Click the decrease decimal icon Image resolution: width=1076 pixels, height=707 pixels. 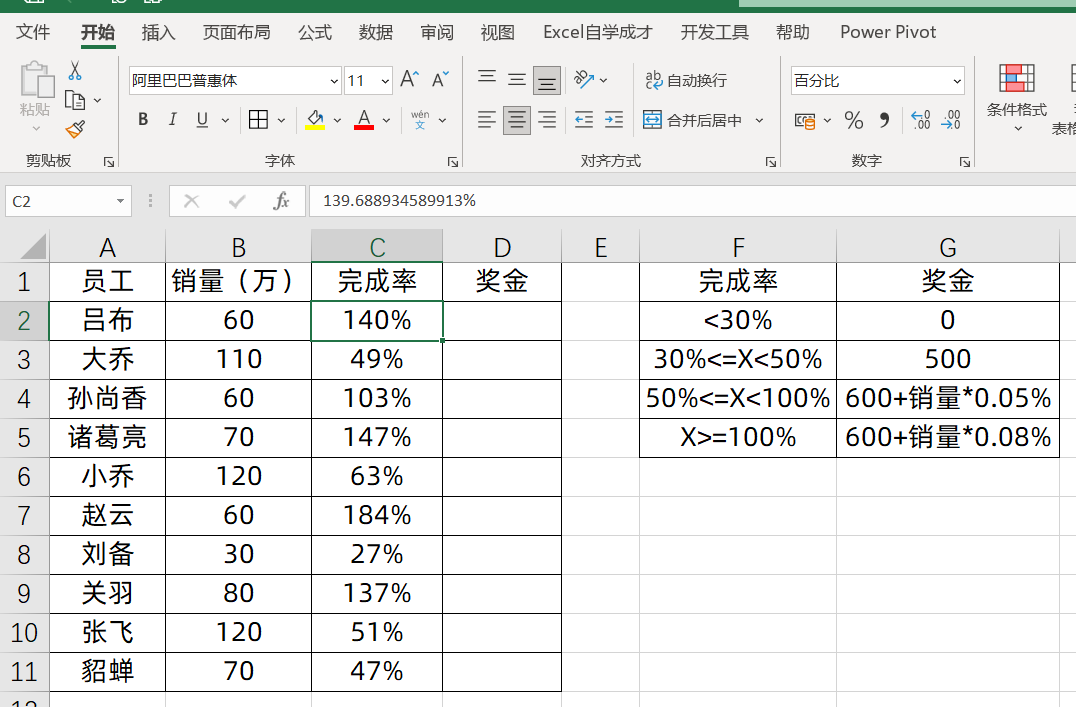coord(950,120)
